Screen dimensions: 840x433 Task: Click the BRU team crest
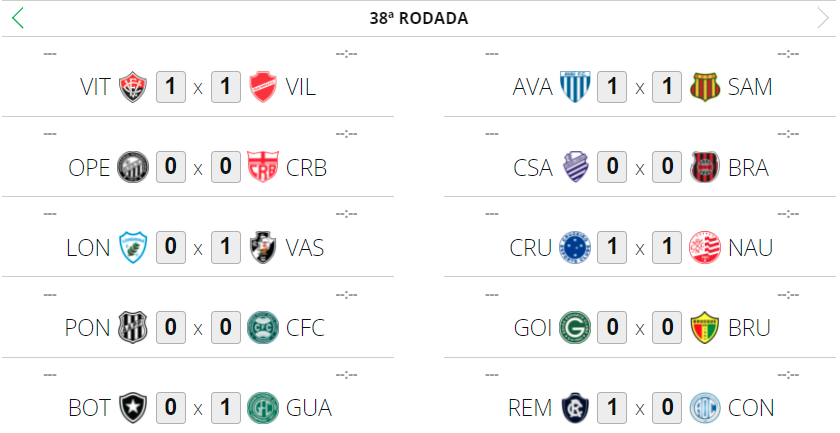click(705, 327)
